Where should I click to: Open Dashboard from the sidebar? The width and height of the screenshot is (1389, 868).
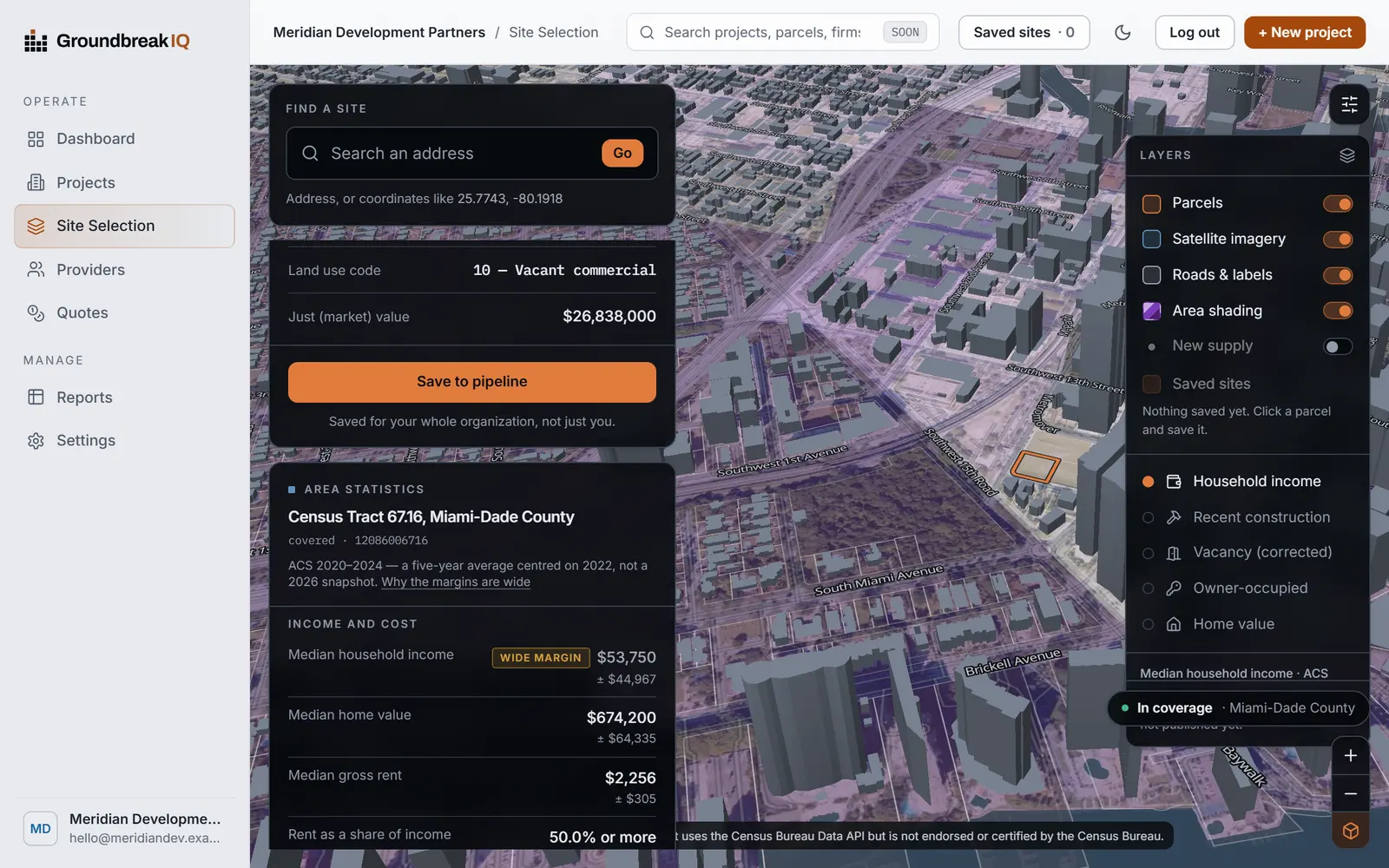pos(124,139)
